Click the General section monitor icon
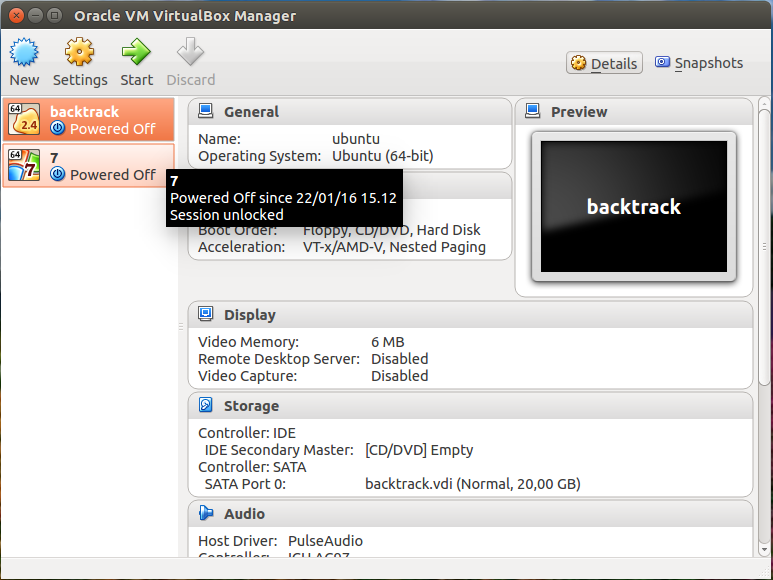 (x=206, y=111)
